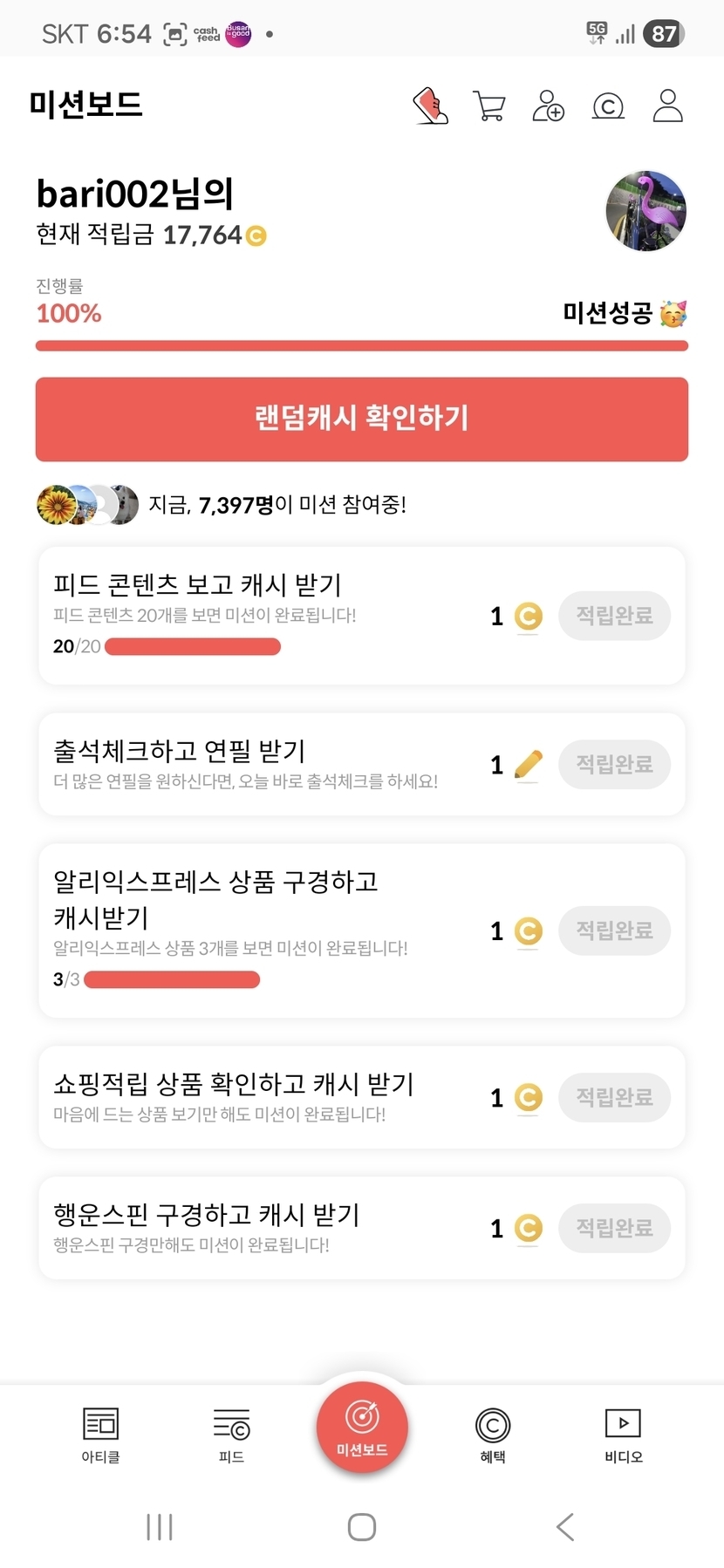Select the 미션보드 center tab
Viewport: 724px width, 1568px height.
pyautogui.click(x=362, y=1428)
